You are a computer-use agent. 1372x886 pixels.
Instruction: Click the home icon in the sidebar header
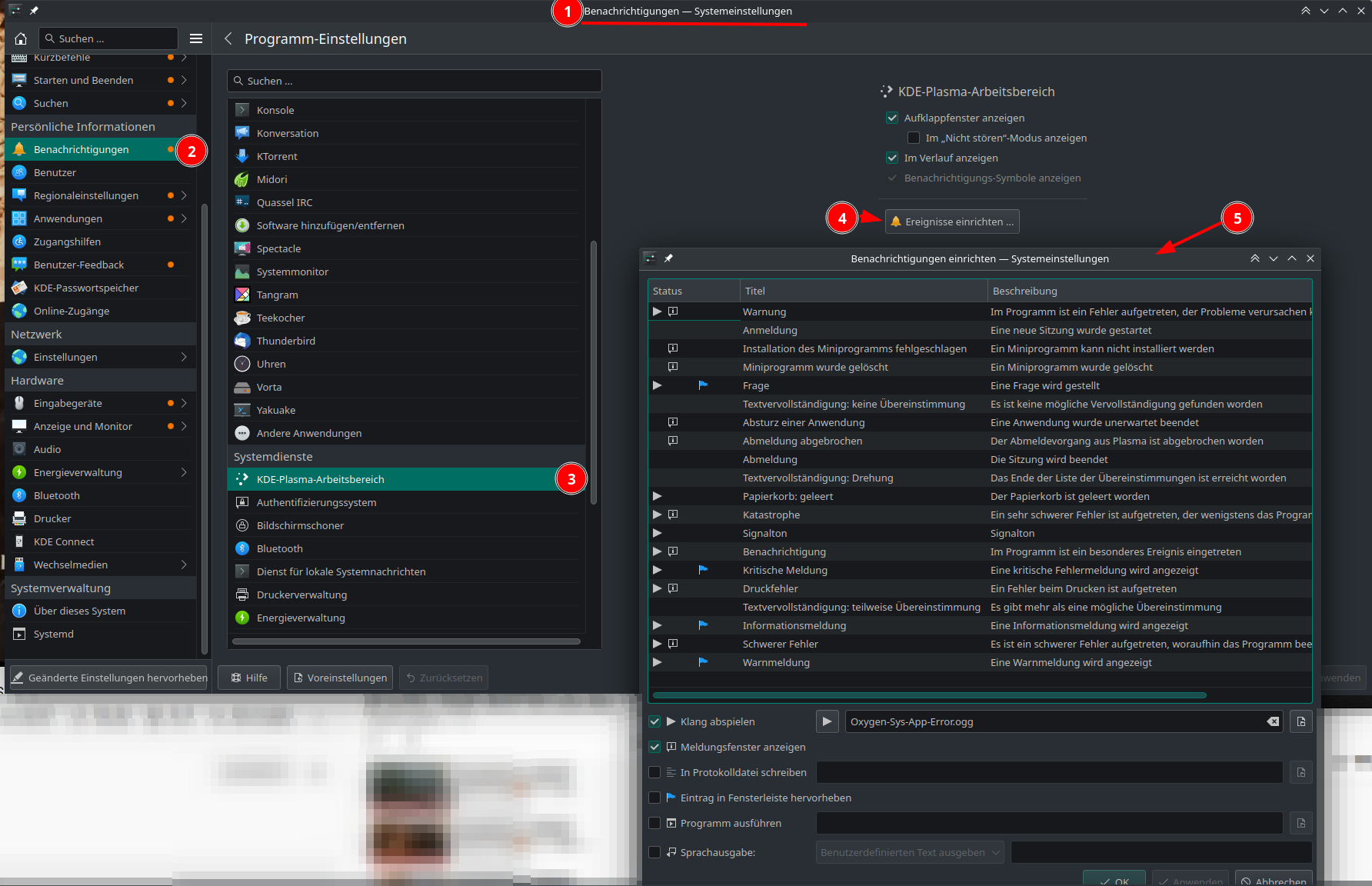click(21, 38)
